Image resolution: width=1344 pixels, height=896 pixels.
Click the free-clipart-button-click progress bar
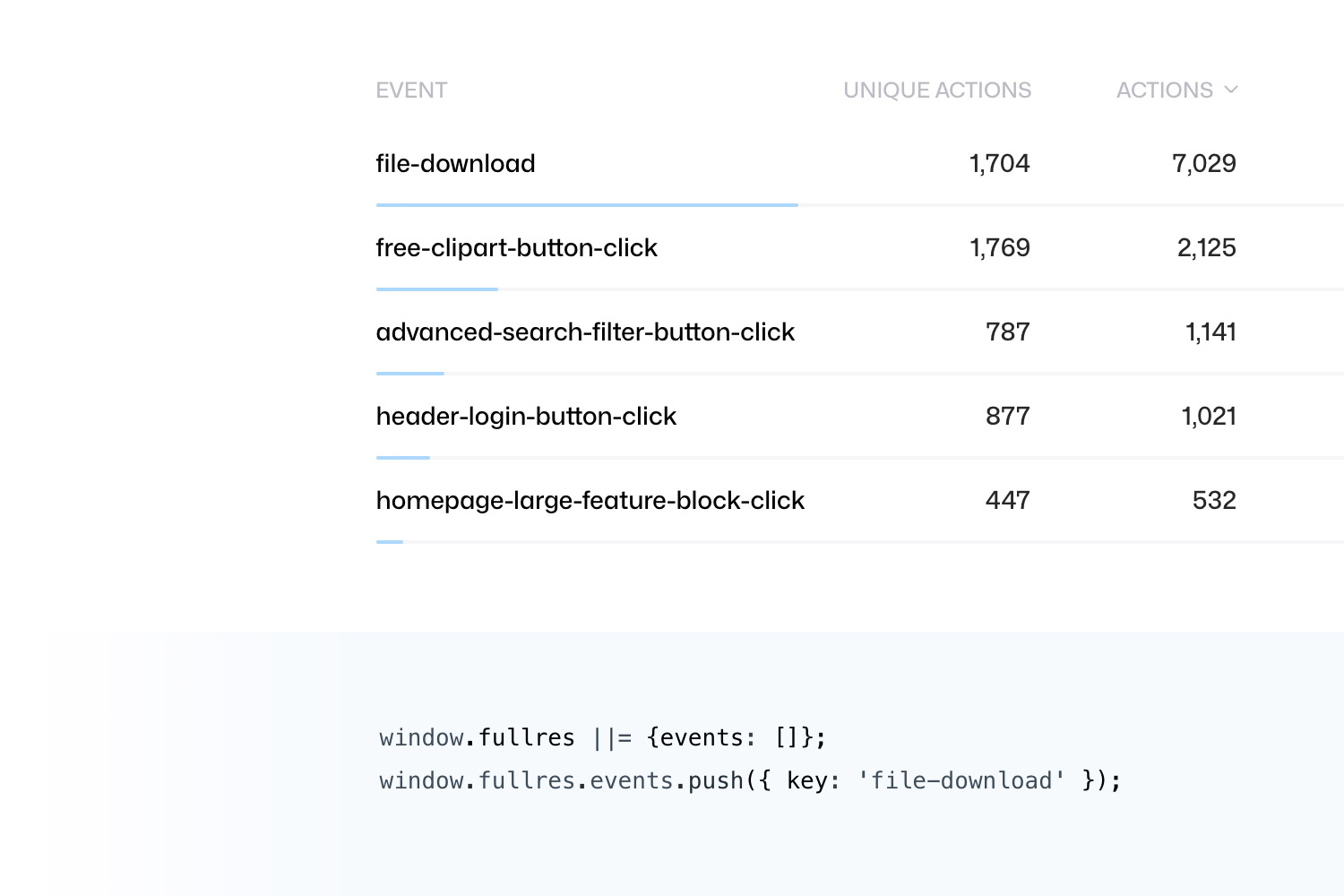(437, 289)
